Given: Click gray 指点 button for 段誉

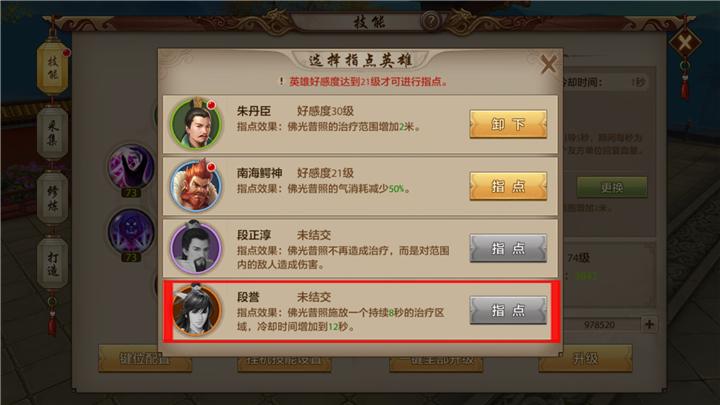Looking at the screenshot, I should [508, 310].
